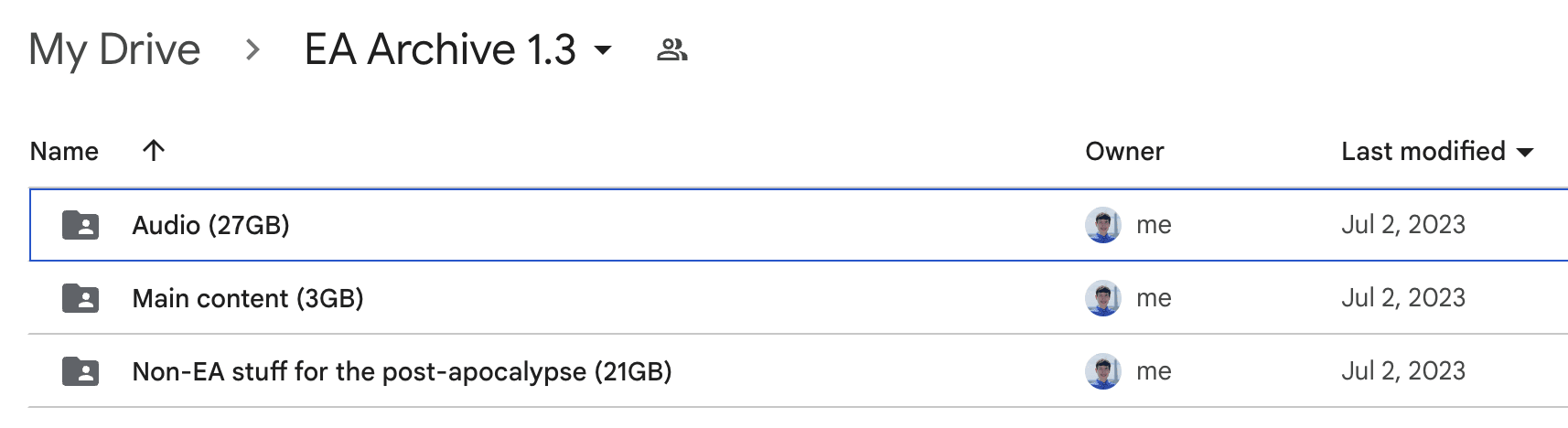This screenshot has width=1568, height=428.
Task: Click the breadcrumb chevron after My Drive
Action: tap(252, 50)
